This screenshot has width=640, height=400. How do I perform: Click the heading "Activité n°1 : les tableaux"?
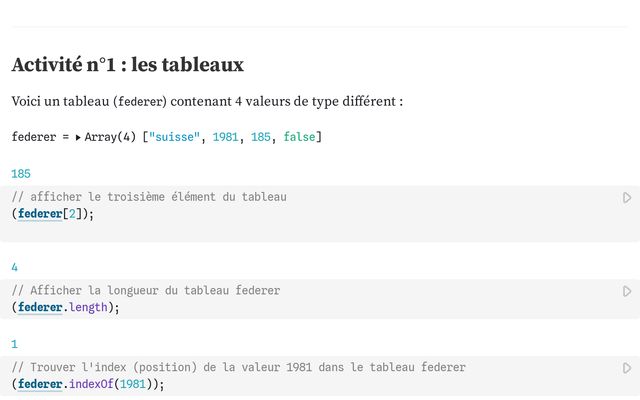[127, 65]
